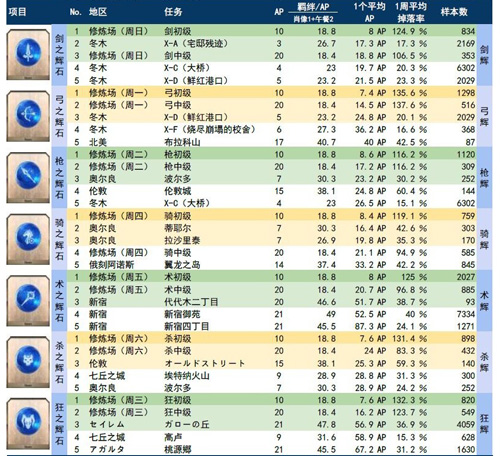Select the 1周平均掉落率 column header
Viewport: 500px width, 456px height.
pos(411,12)
